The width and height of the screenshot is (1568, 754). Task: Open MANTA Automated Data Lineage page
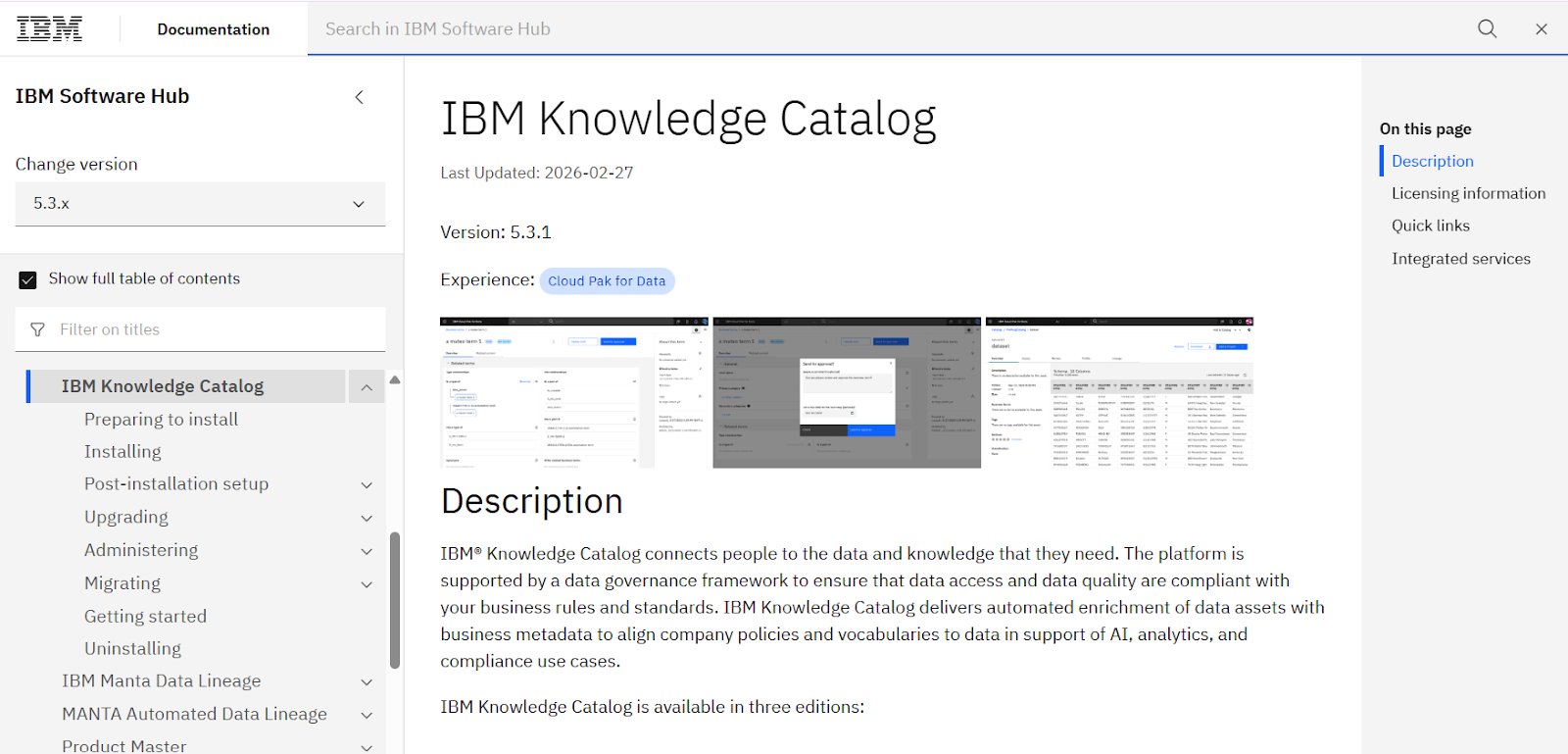coord(194,714)
